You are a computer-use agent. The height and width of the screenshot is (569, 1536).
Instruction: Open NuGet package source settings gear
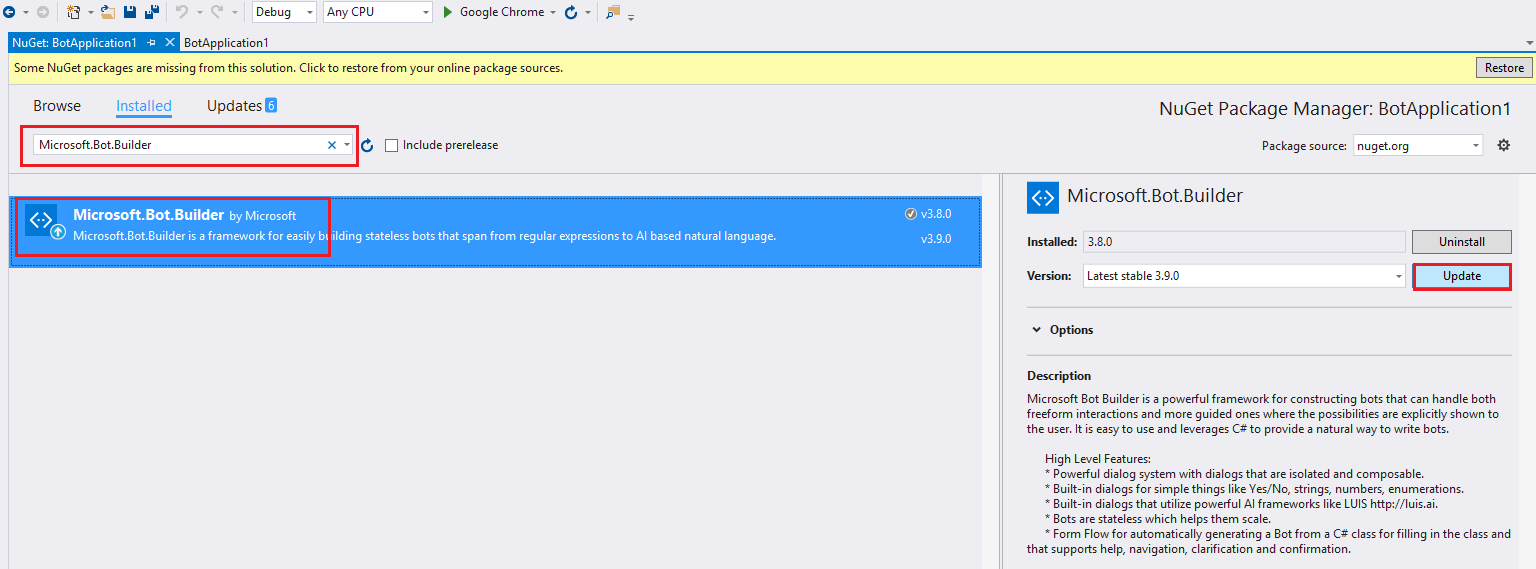(x=1503, y=145)
